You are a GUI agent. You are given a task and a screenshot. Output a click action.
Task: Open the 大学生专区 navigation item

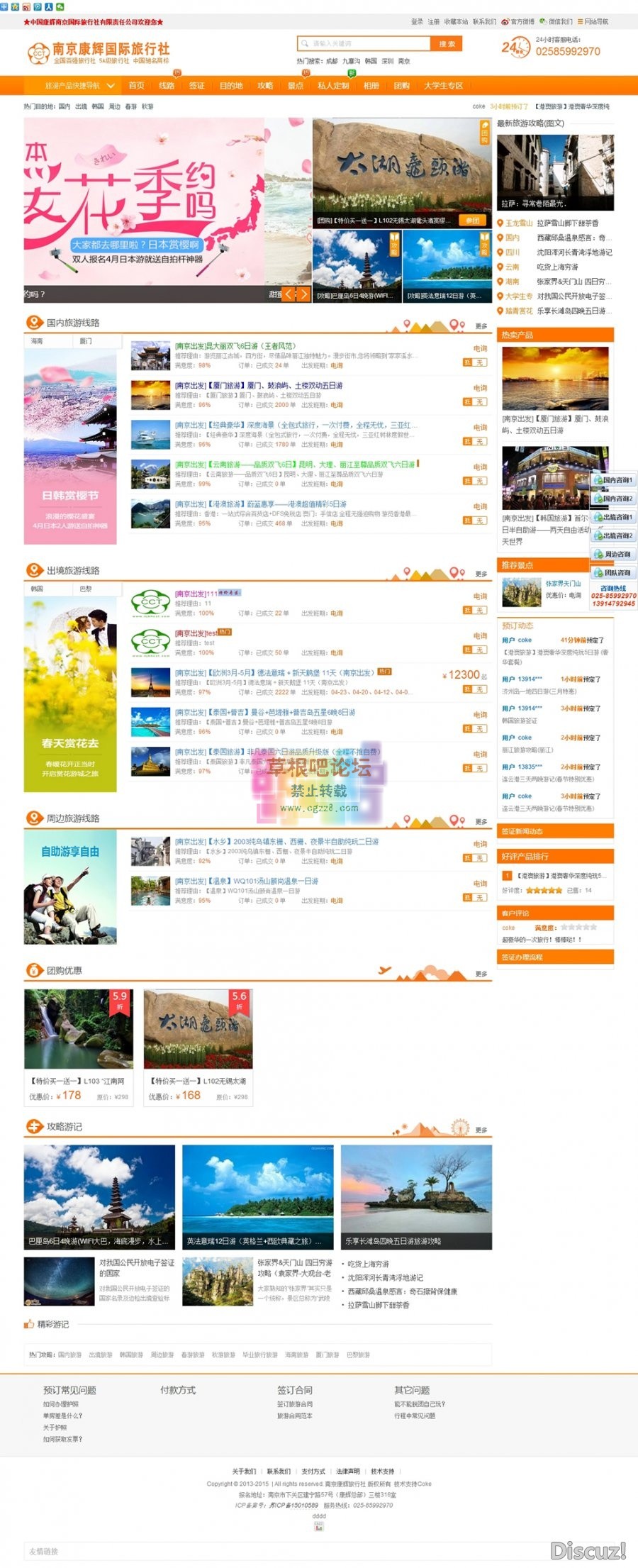[x=444, y=86]
